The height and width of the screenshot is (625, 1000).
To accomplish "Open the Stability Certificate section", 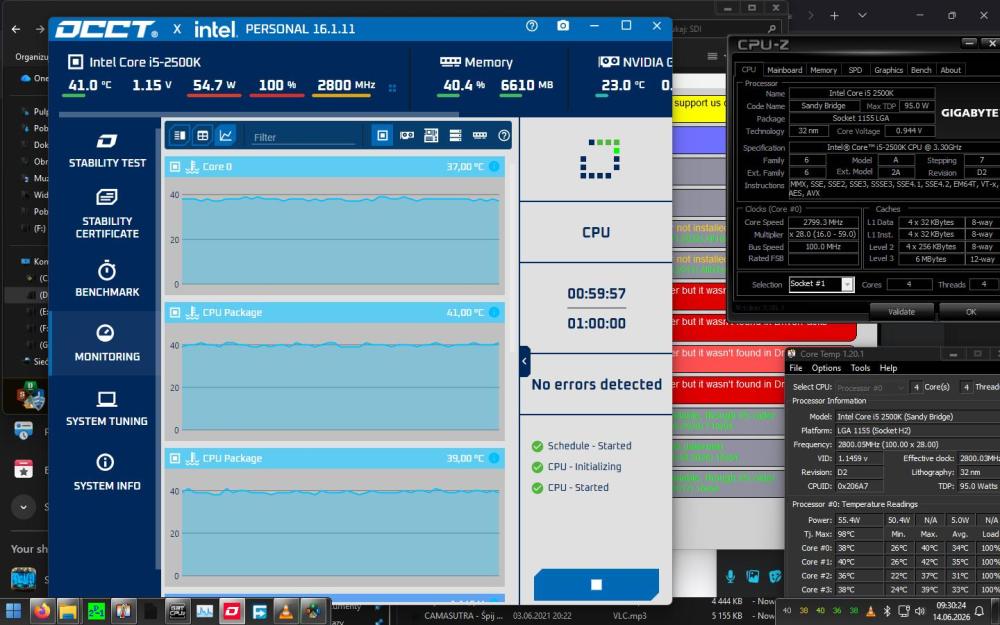I will [x=107, y=214].
